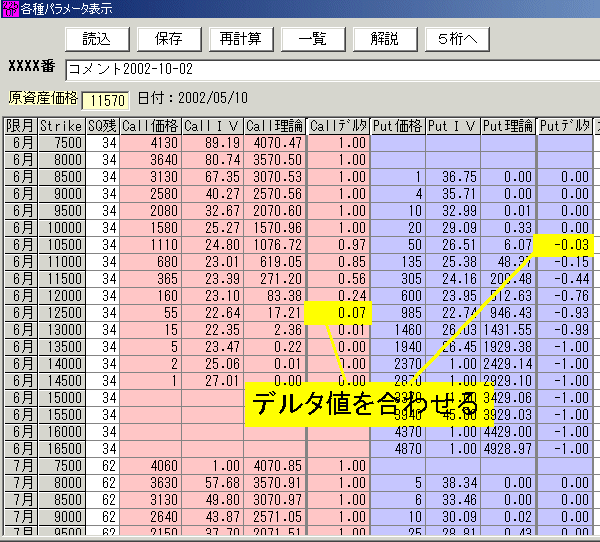Click Call IV cell 32.67
This screenshot has width=600, height=542.
pyautogui.click(x=212, y=211)
